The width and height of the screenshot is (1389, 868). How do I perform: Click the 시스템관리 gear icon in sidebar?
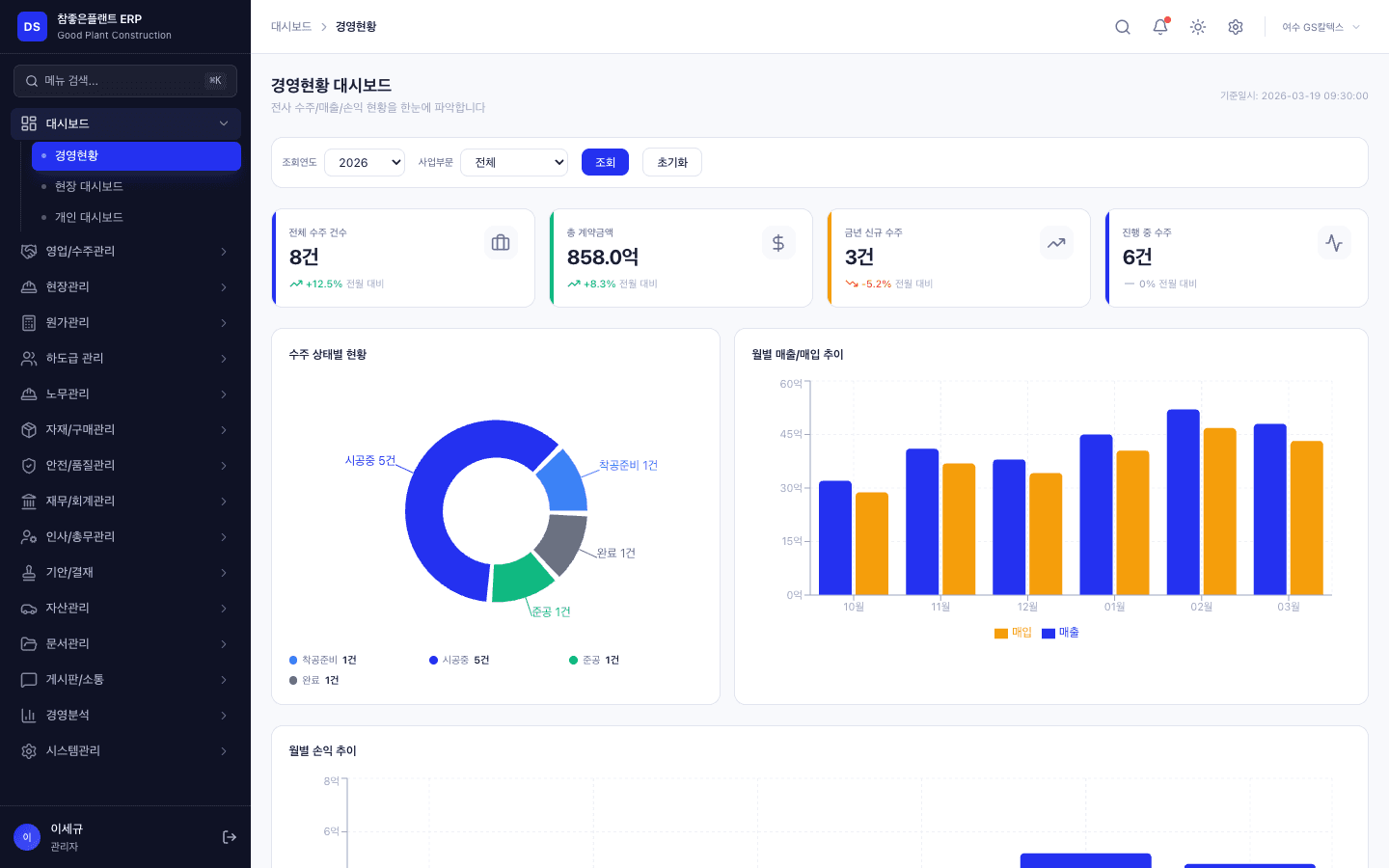(29, 751)
